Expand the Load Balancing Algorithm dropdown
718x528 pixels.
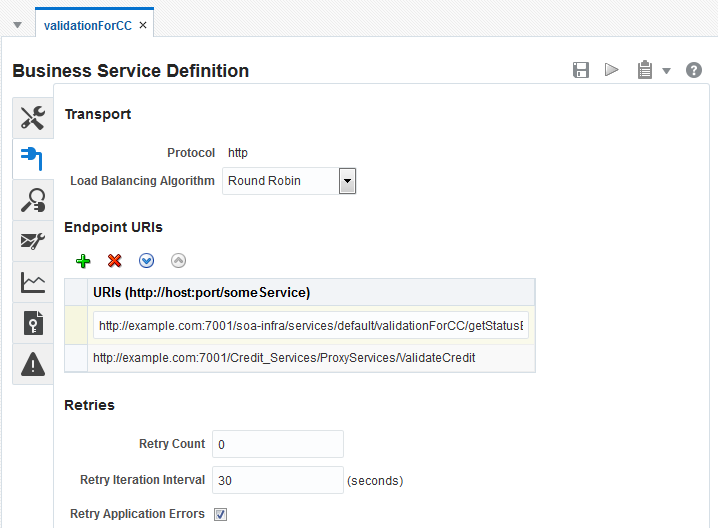click(347, 181)
